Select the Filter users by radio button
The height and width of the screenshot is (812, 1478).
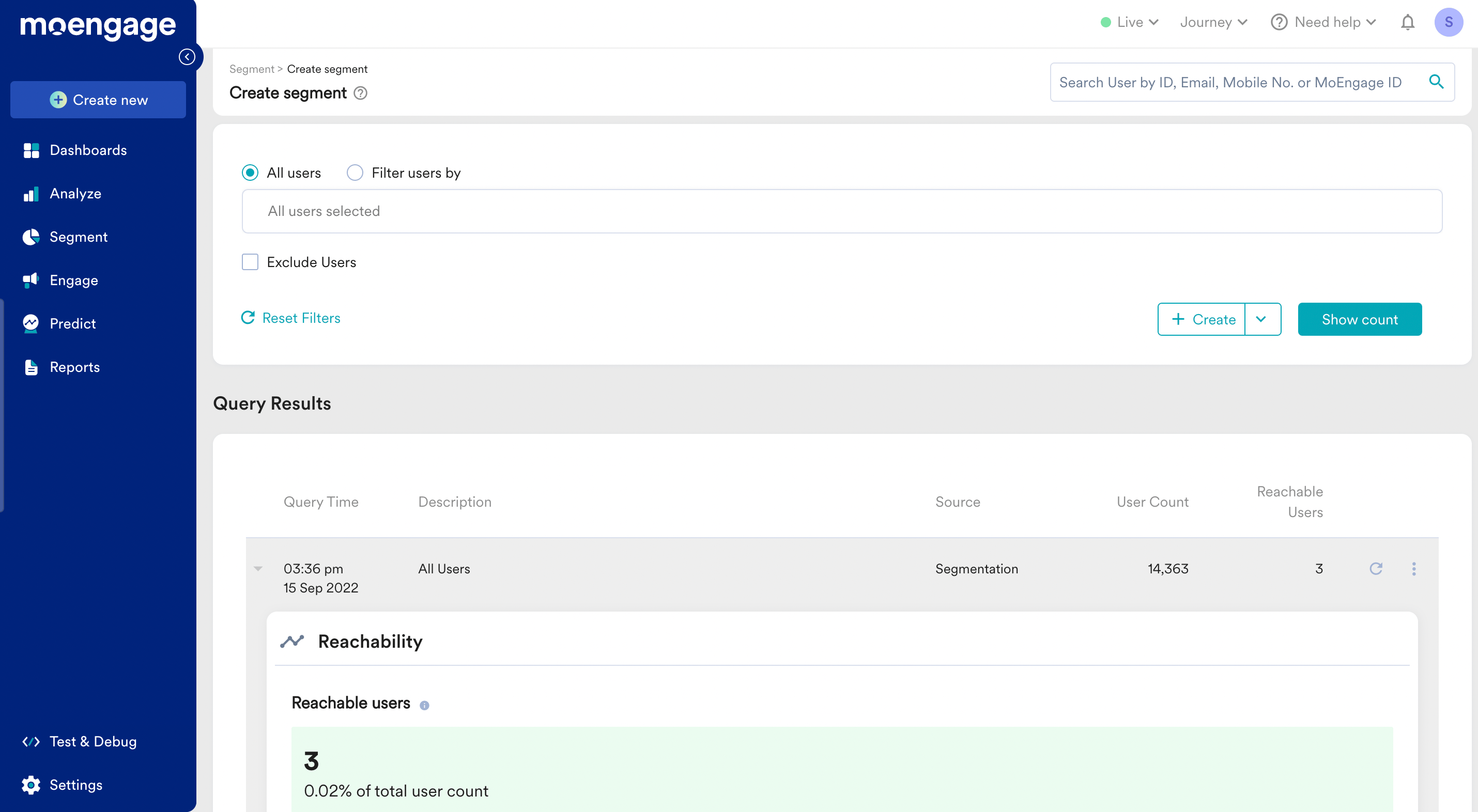355,173
